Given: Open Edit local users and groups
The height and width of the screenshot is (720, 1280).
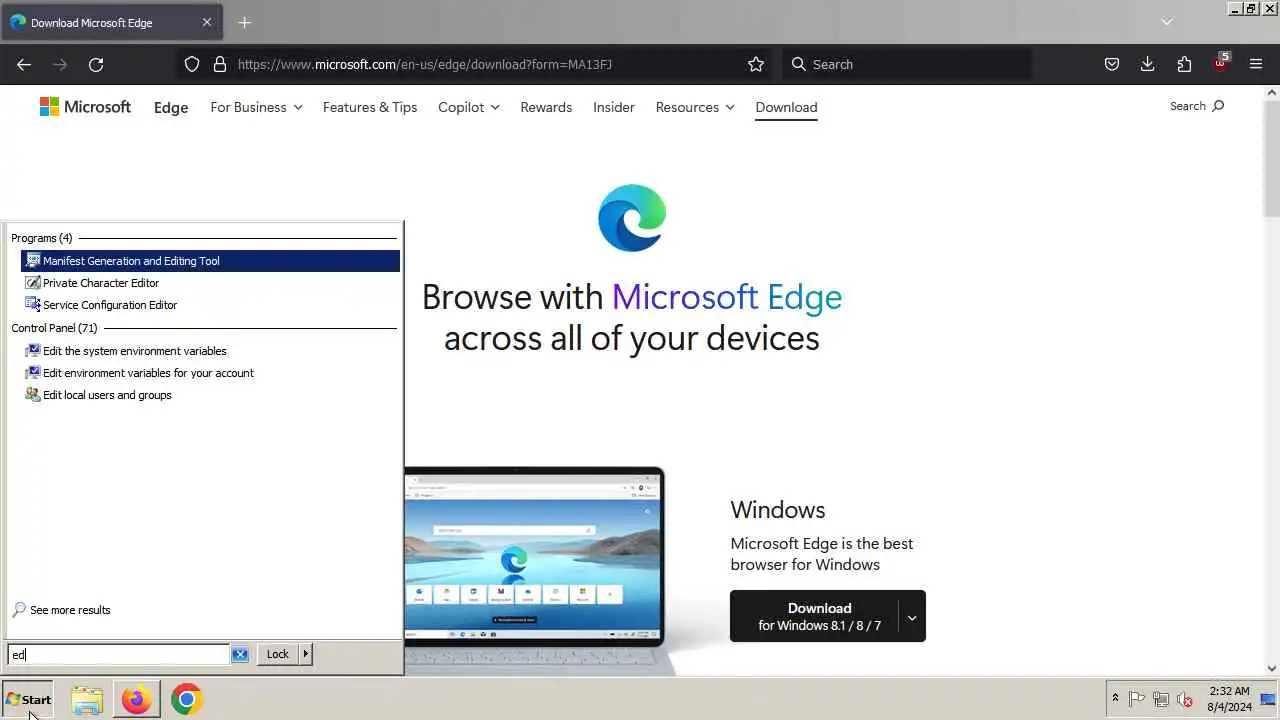Looking at the screenshot, I should click(210, 395).
